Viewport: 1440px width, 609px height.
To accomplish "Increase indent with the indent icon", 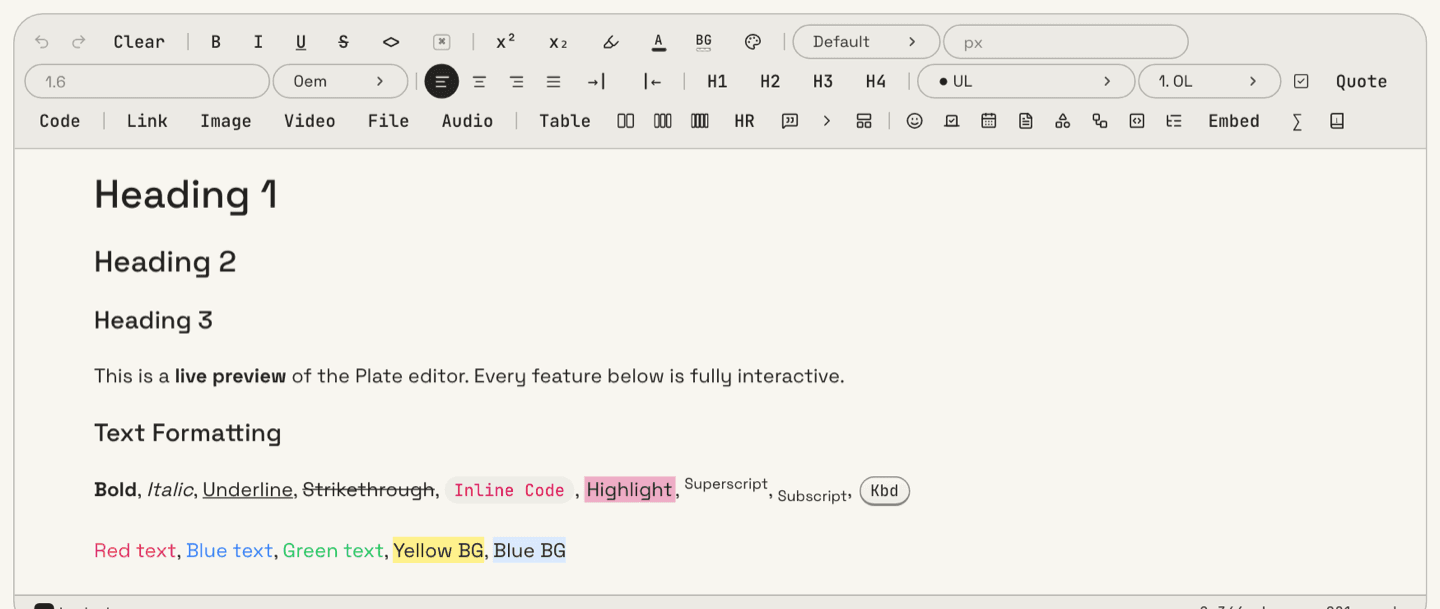I will coord(596,82).
